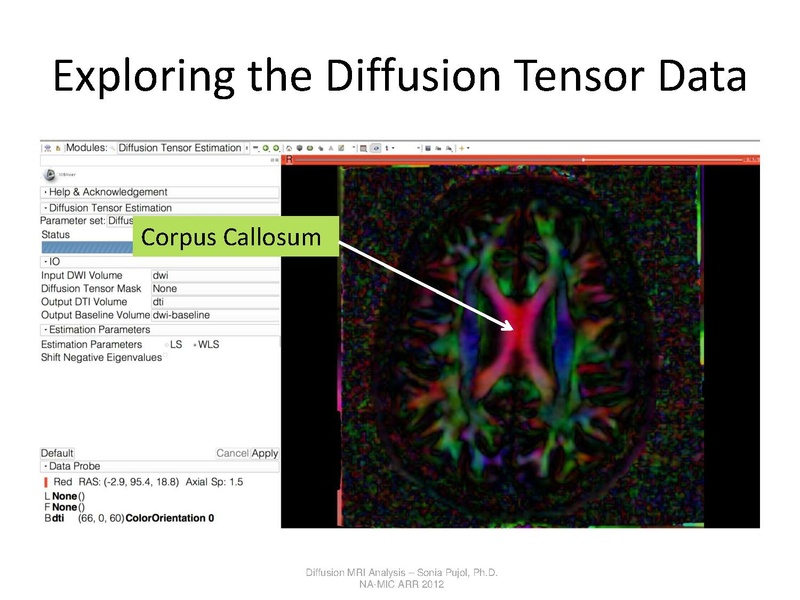The width and height of the screenshot is (800, 600).
Task: Click the restore scene view icon
Action: (449, 148)
